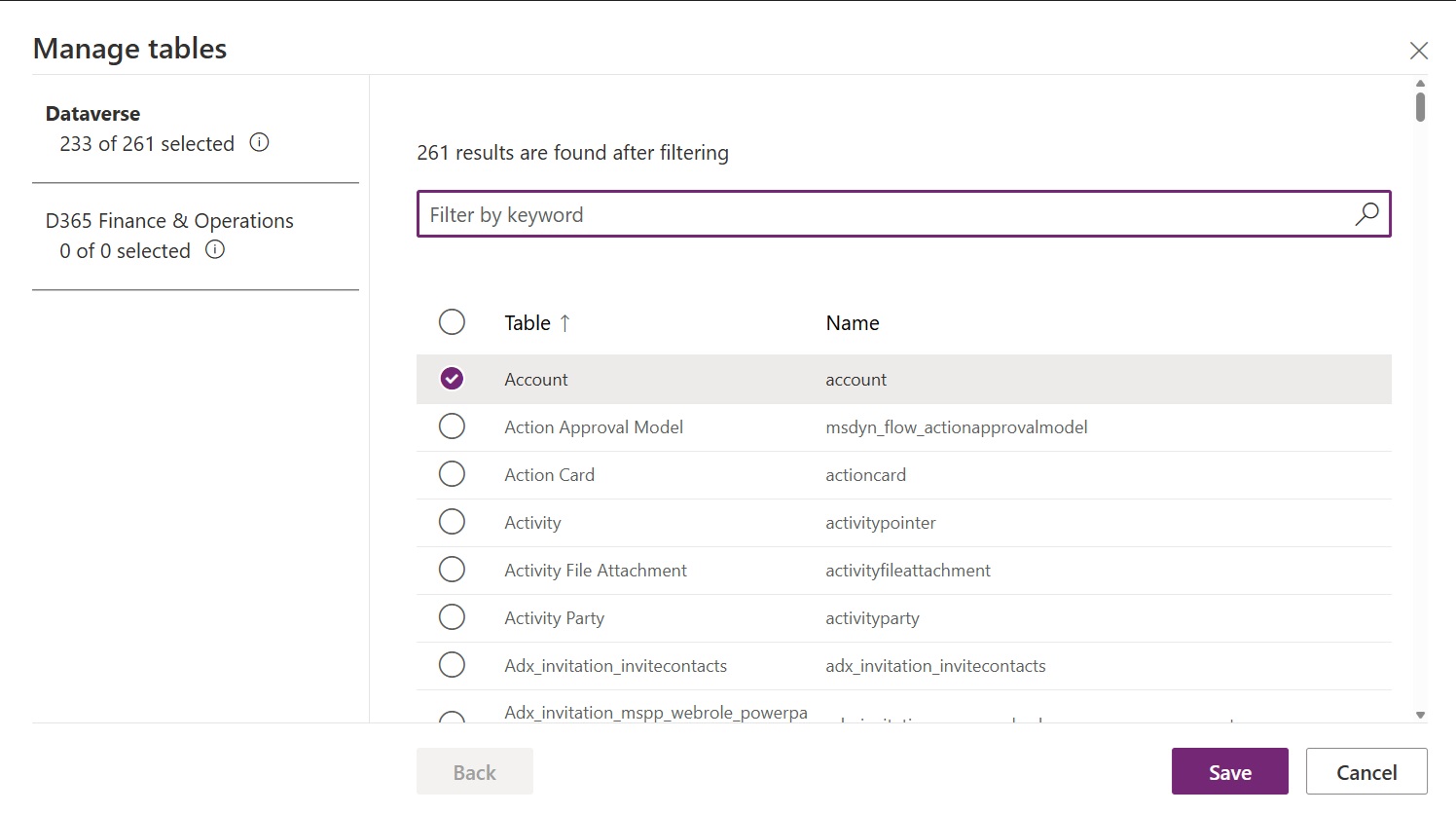The image size is (1456, 814).
Task: Select the Adx_invitation_invitecontacts table
Action: coord(452,664)
